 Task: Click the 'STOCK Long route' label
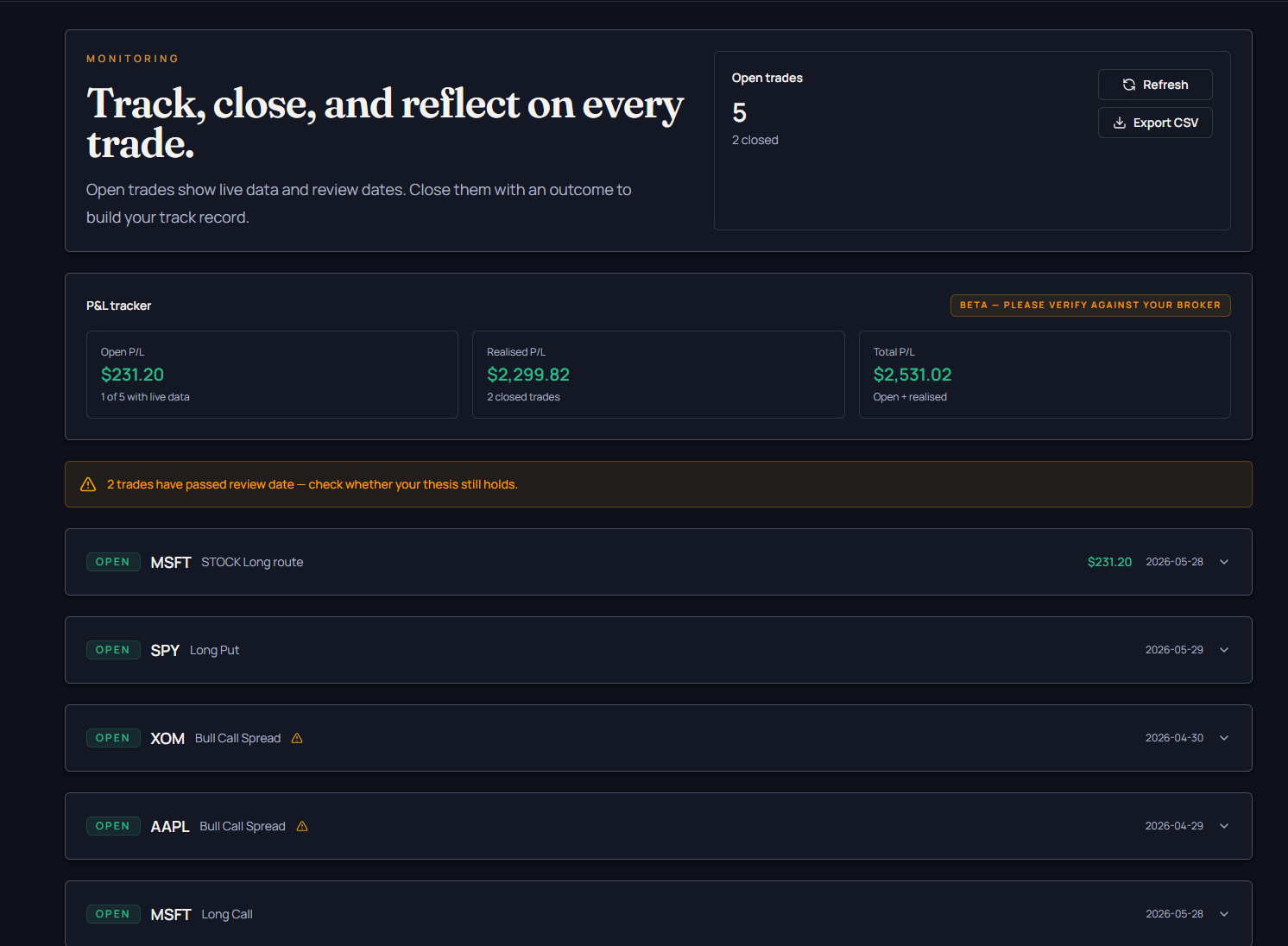point(252,562)
